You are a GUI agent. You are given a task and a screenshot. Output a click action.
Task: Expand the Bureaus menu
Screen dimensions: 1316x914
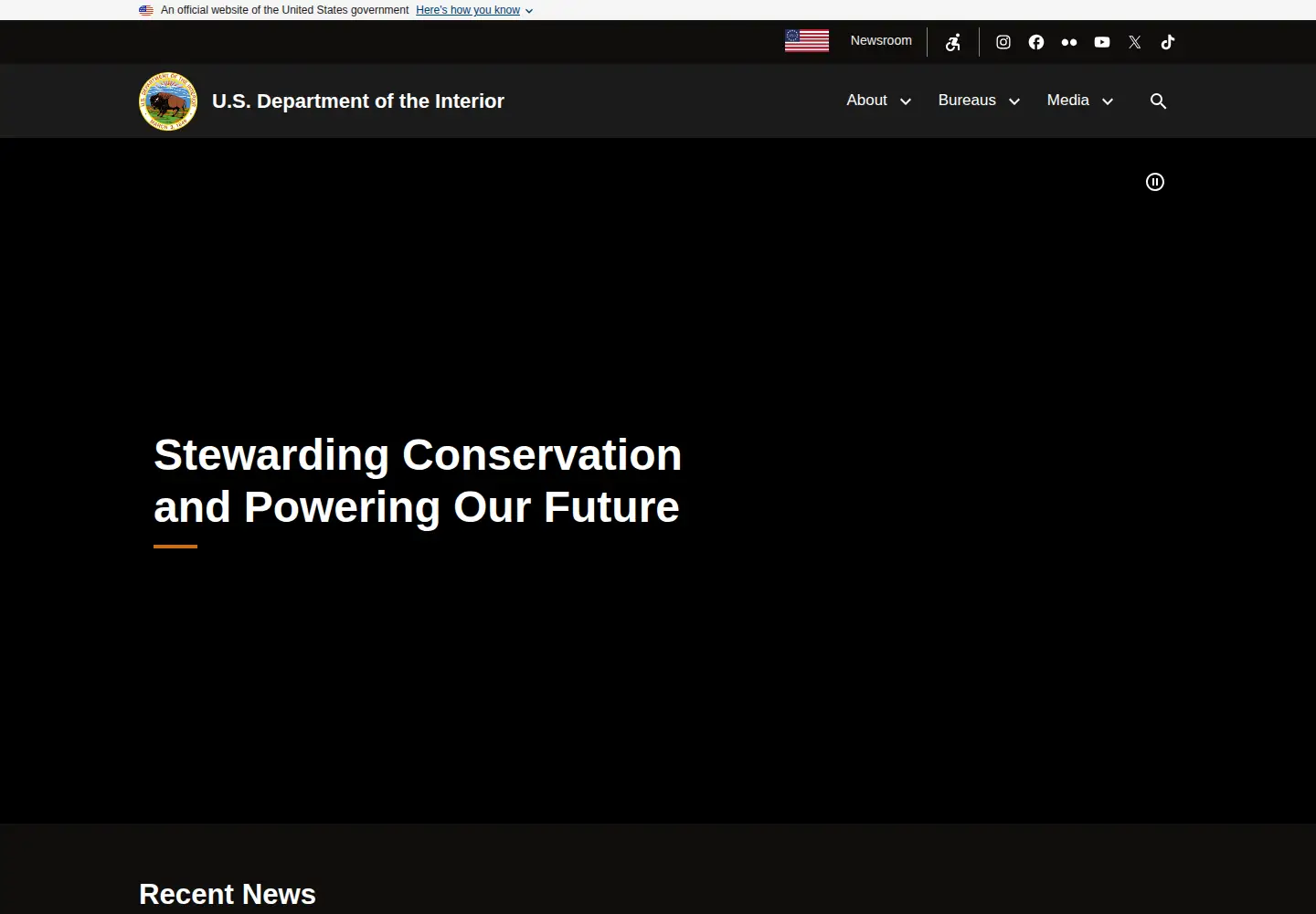click(x=979, y=101)
